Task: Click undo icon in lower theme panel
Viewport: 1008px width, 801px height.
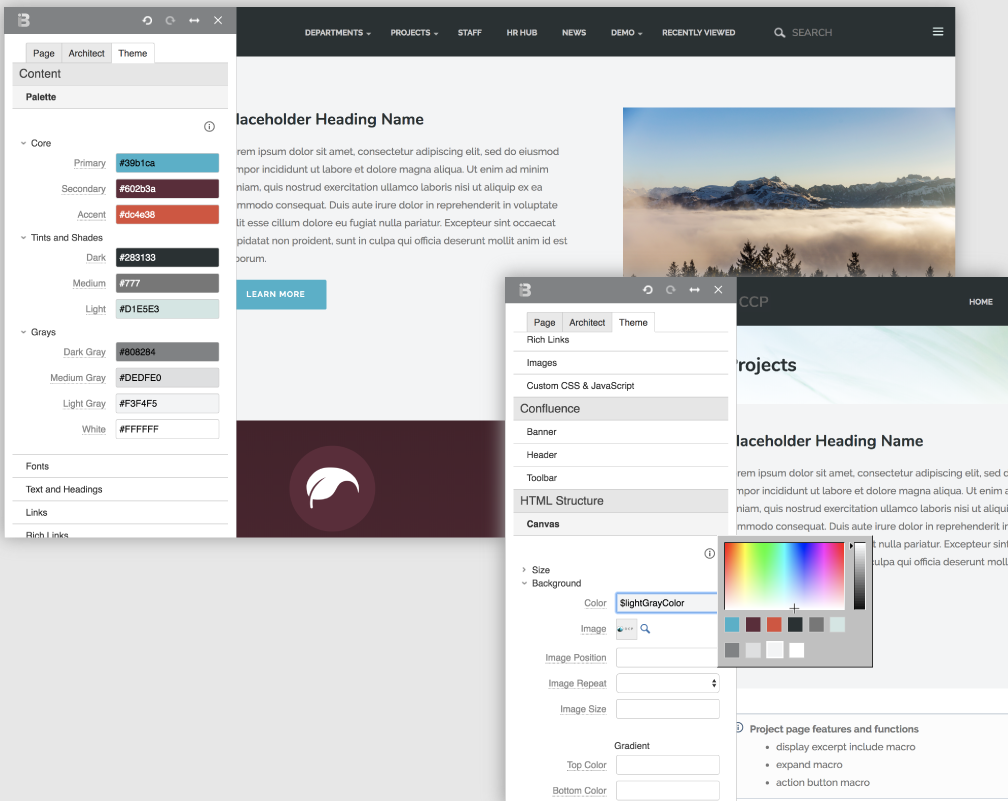Action: coord(647,290)
